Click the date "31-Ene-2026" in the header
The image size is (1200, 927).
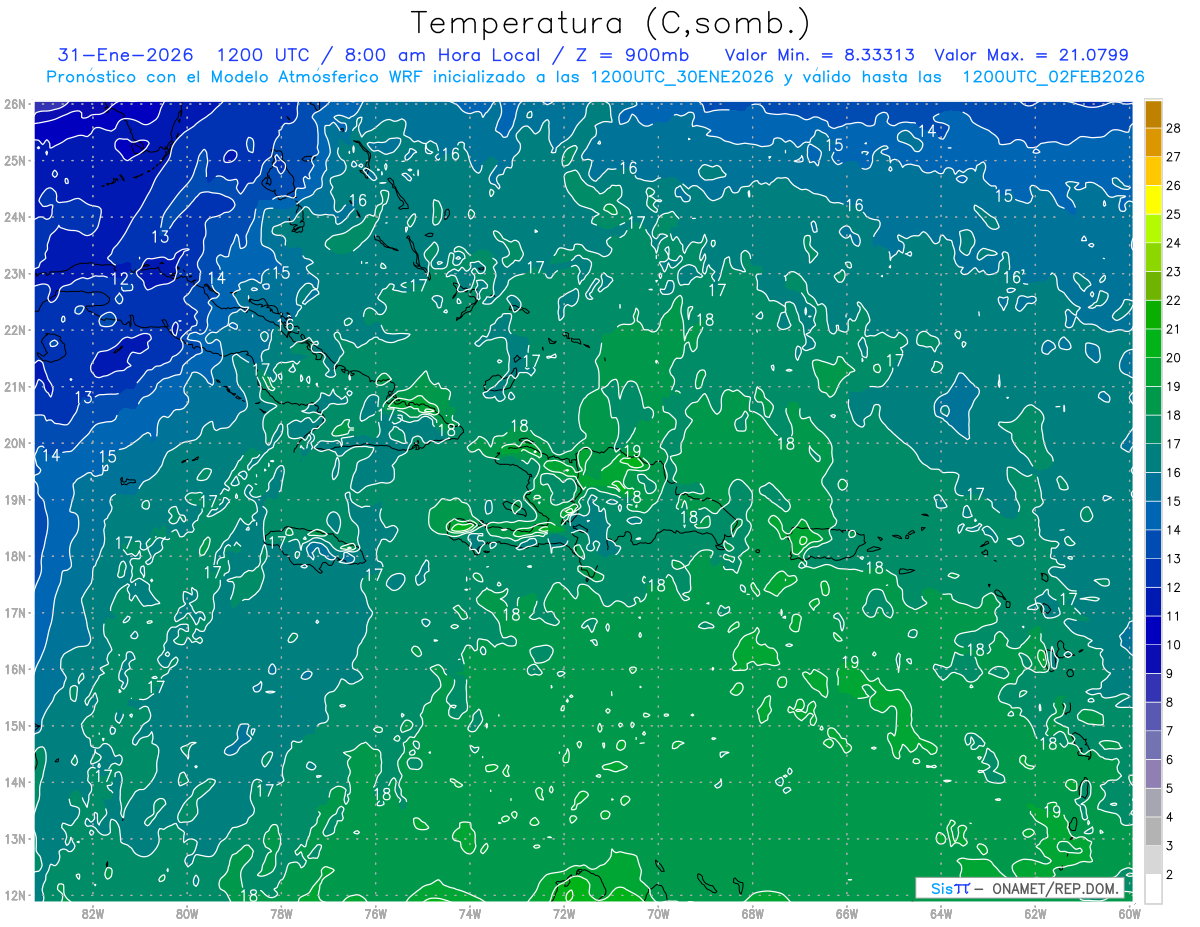[x=127, y=55]
